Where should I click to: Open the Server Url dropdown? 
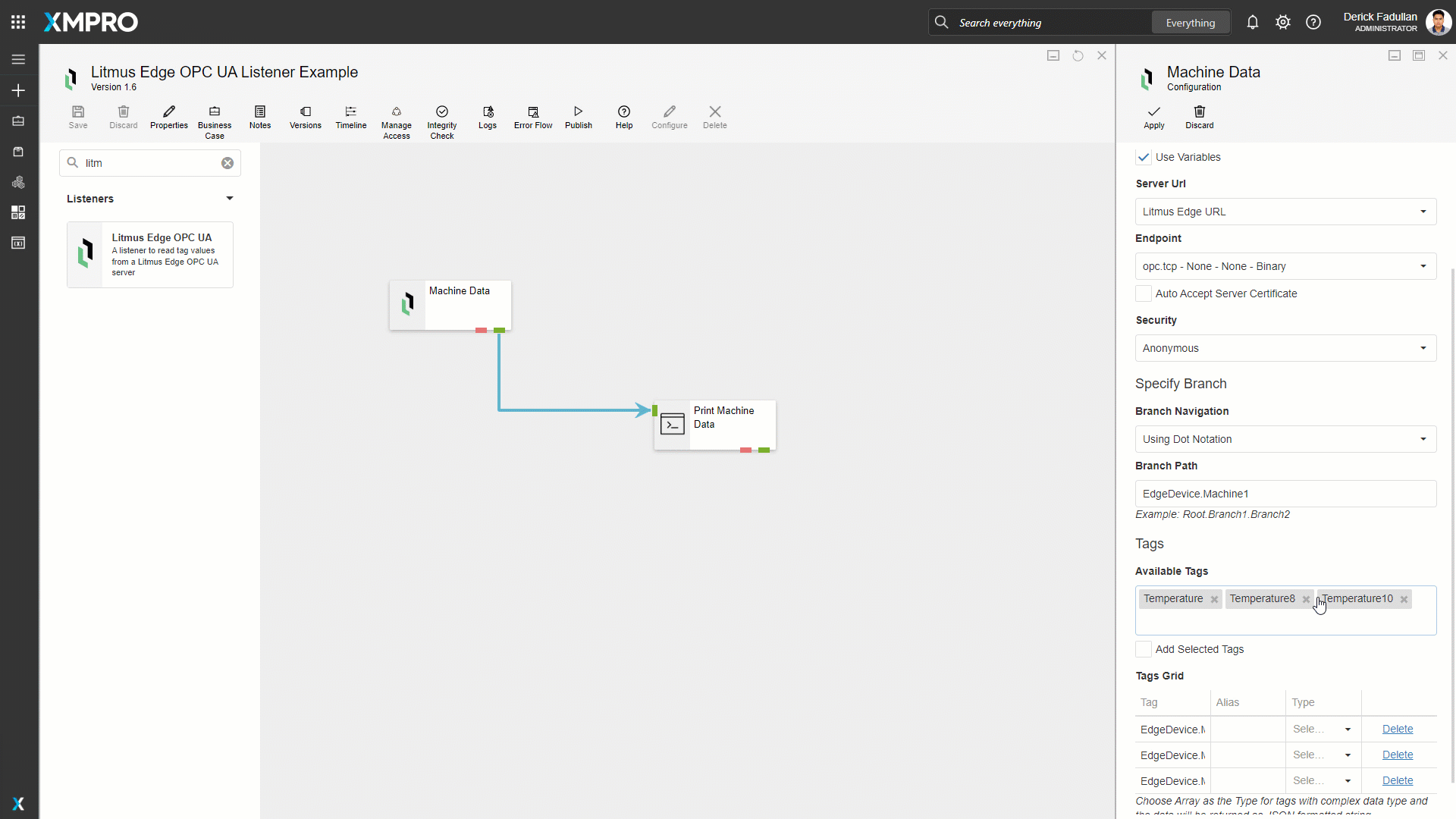coord(1285,212)
